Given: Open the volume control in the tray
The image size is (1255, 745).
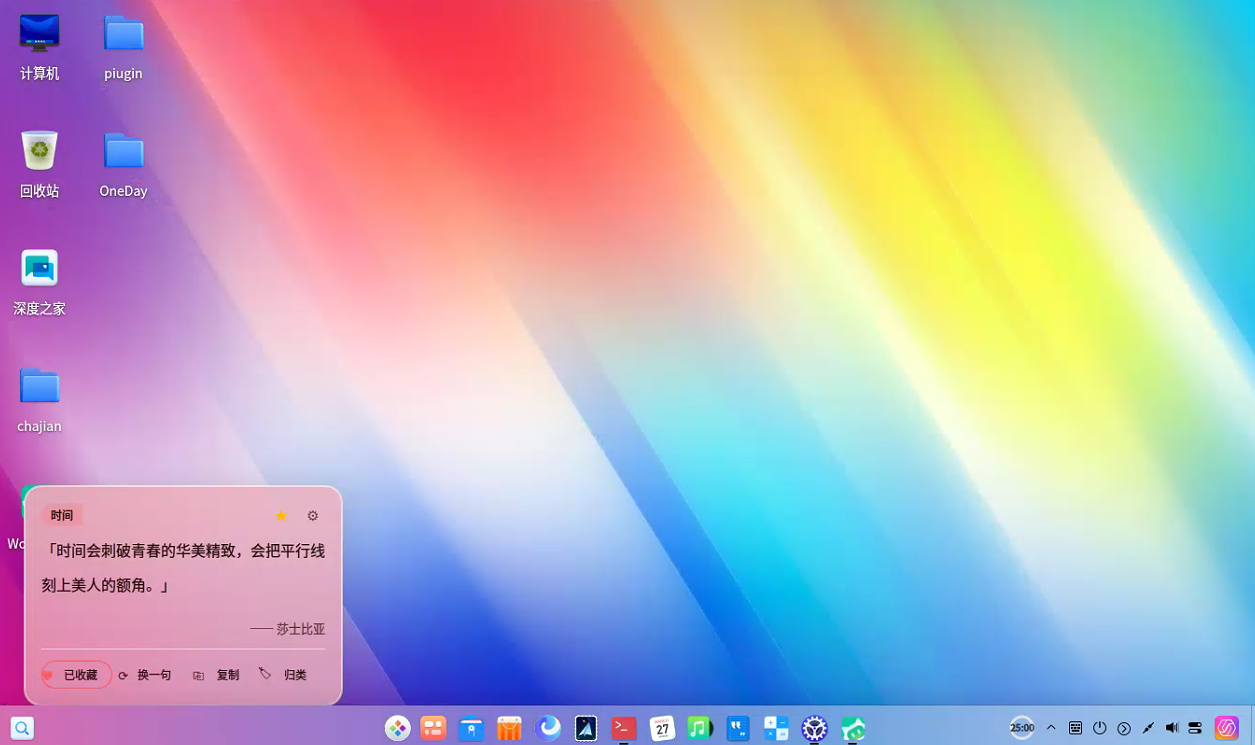Looking at the screenshot, I should tap(1172, 728).
